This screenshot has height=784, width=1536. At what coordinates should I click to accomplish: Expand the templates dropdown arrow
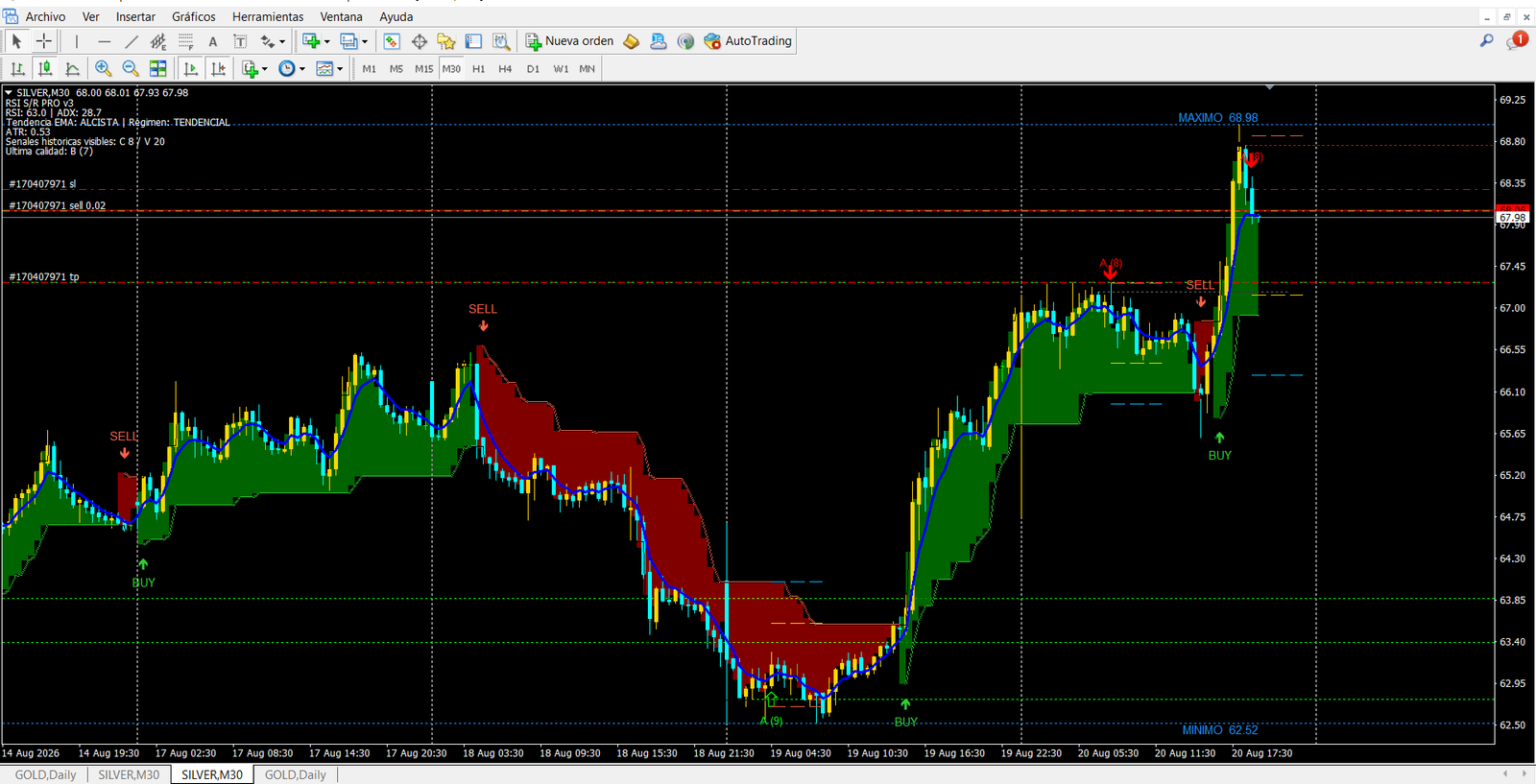(x=340, y=68)
